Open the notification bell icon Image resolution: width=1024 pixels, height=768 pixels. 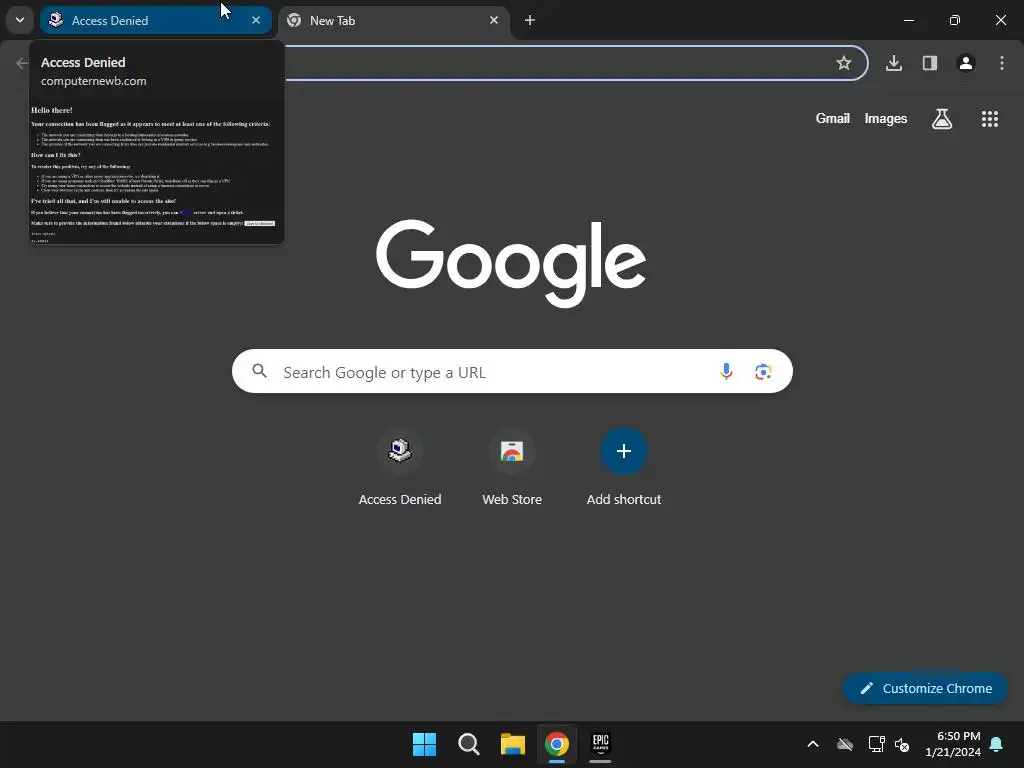(x=997, y=744)
